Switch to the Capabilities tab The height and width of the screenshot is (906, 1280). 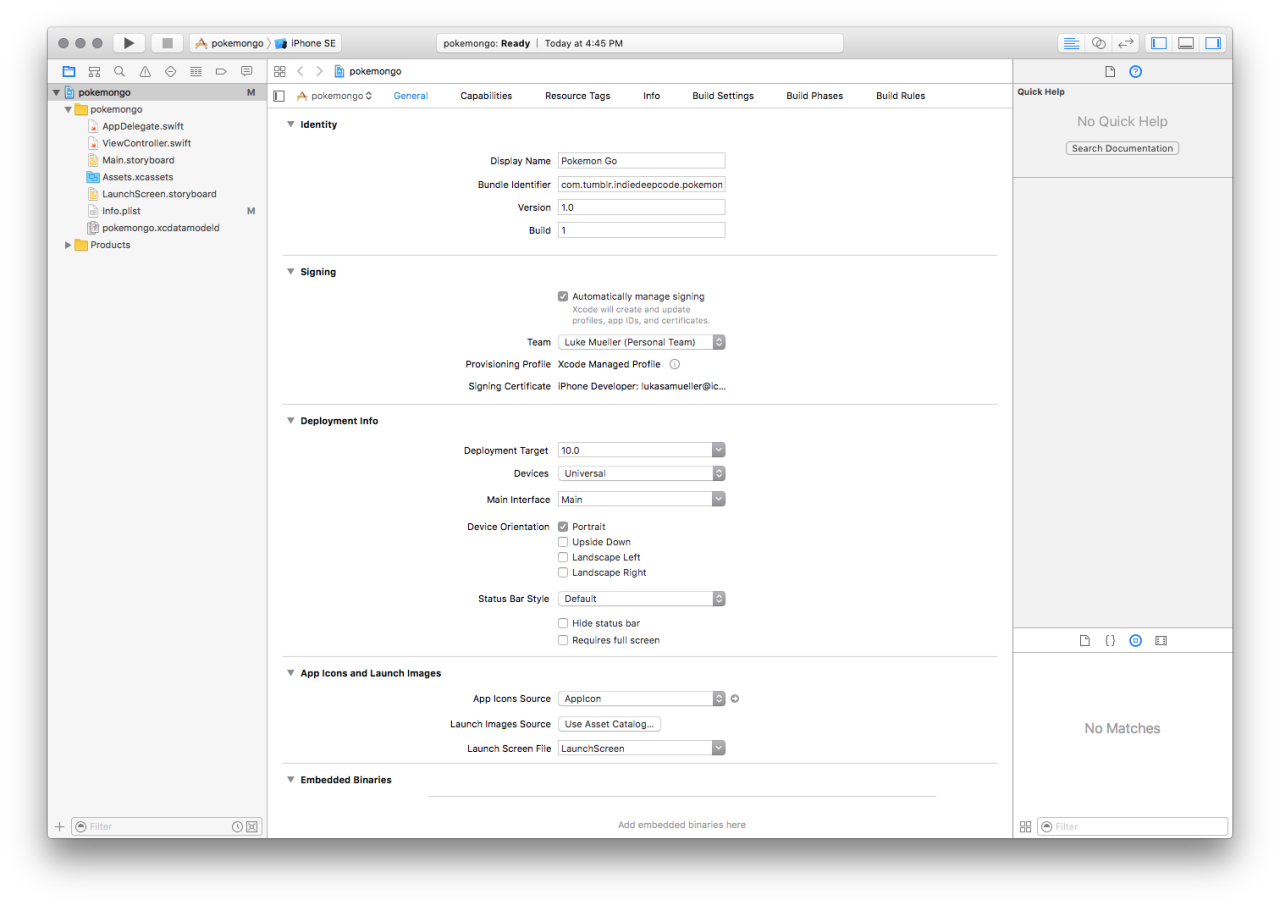[x=486, y=96]
